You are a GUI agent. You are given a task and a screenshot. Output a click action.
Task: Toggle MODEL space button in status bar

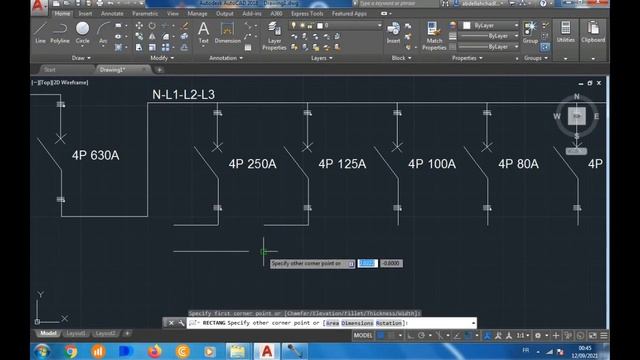[362, 336]
